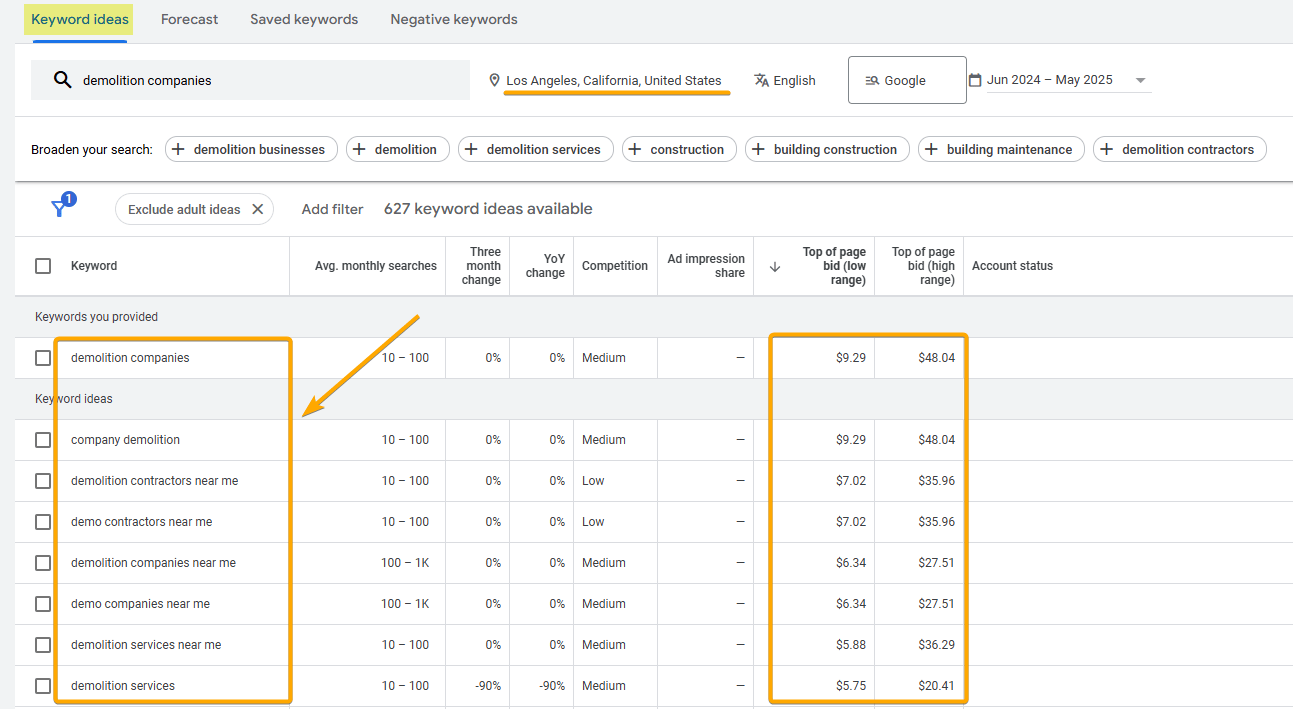This screenshot has height=709, width=1293.
Task: Select the location pin icon
Action: [x=494, y=80]
